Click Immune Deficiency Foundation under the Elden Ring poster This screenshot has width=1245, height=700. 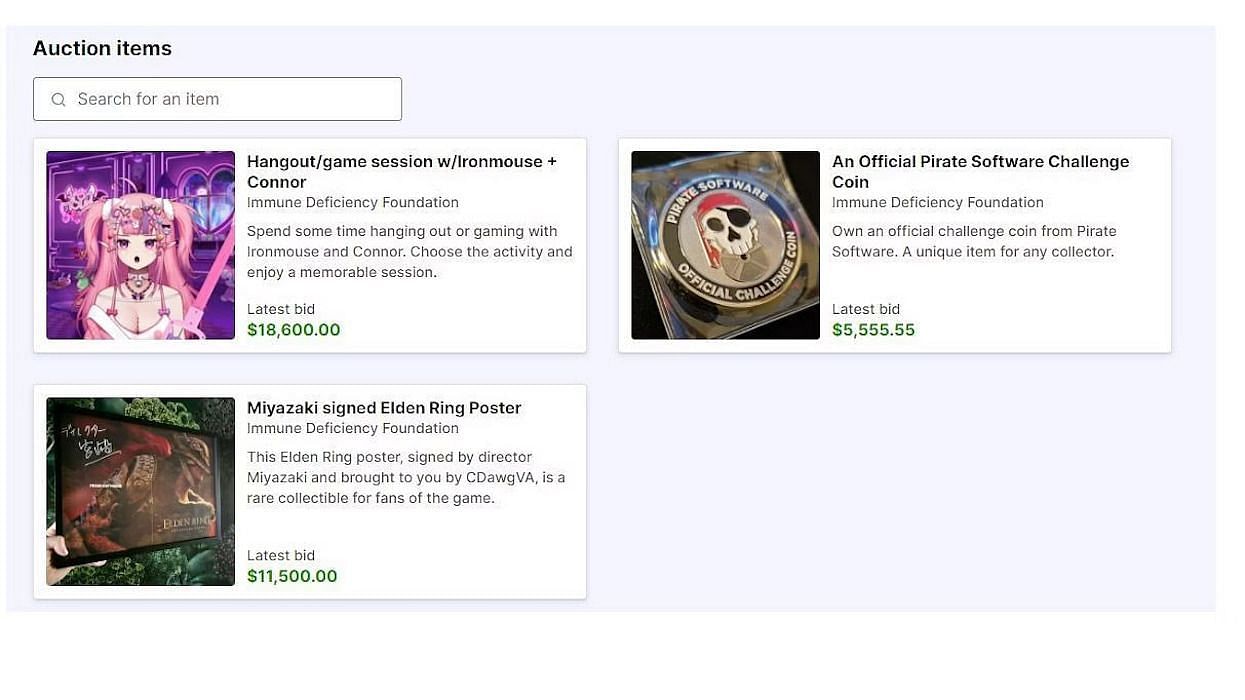tap(353, 428)
